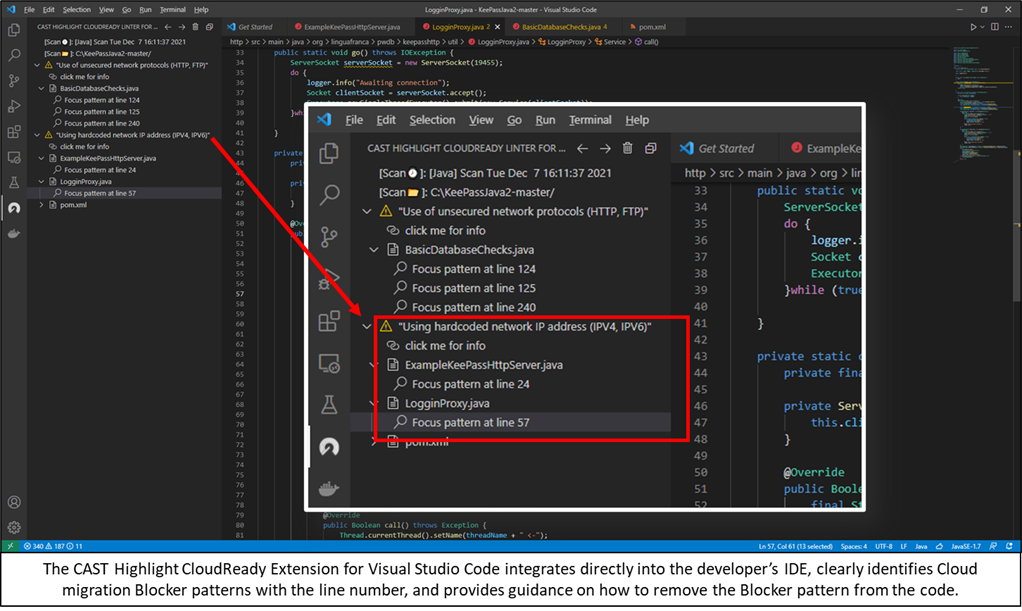Image resolution: width=1022 pixels, height=611 pixels.
Task: Open the Terminal menu
Action: click(170, 9)
